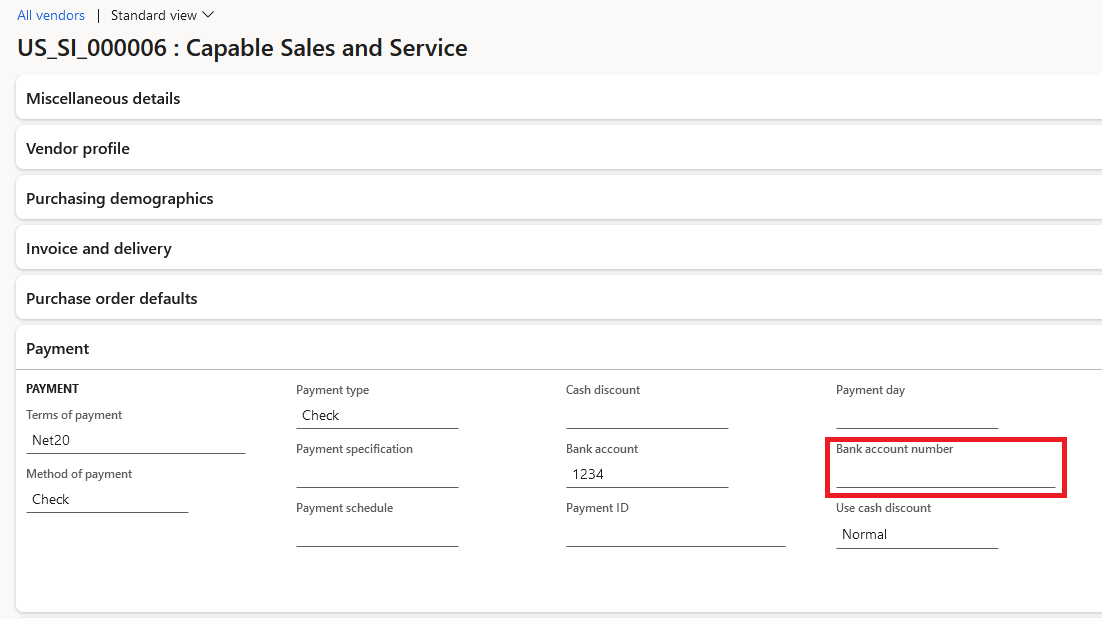Click the Bank account number field
Viewport: 1102px width, 619px height.
click(945, 474)
